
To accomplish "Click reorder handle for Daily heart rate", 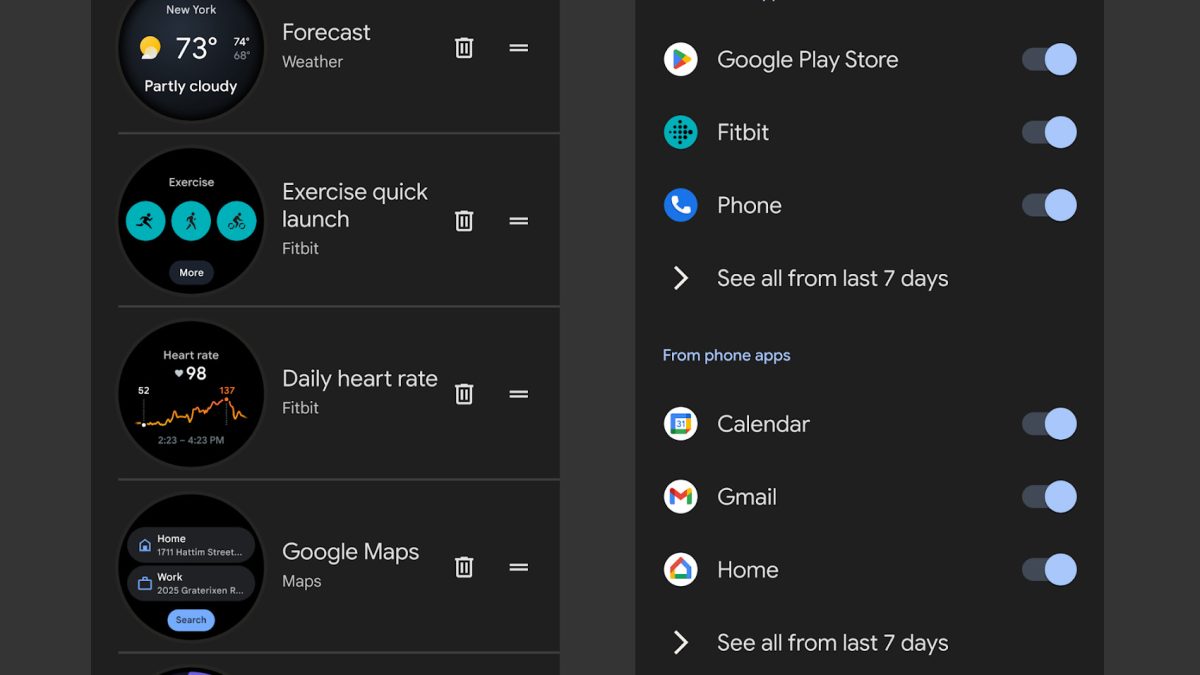I will [x=518, y=394].
